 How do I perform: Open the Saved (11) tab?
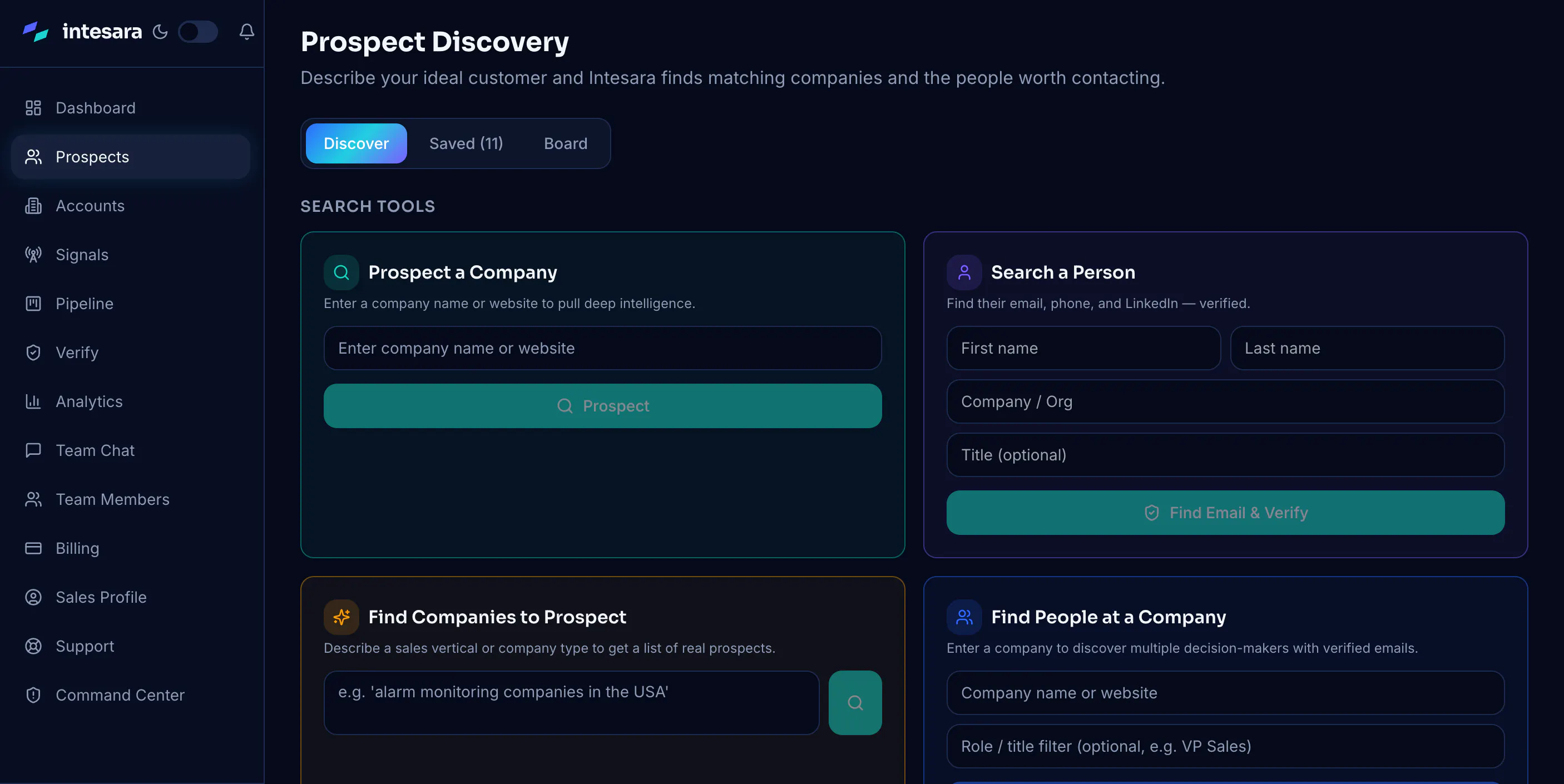(x=466, y=144)
